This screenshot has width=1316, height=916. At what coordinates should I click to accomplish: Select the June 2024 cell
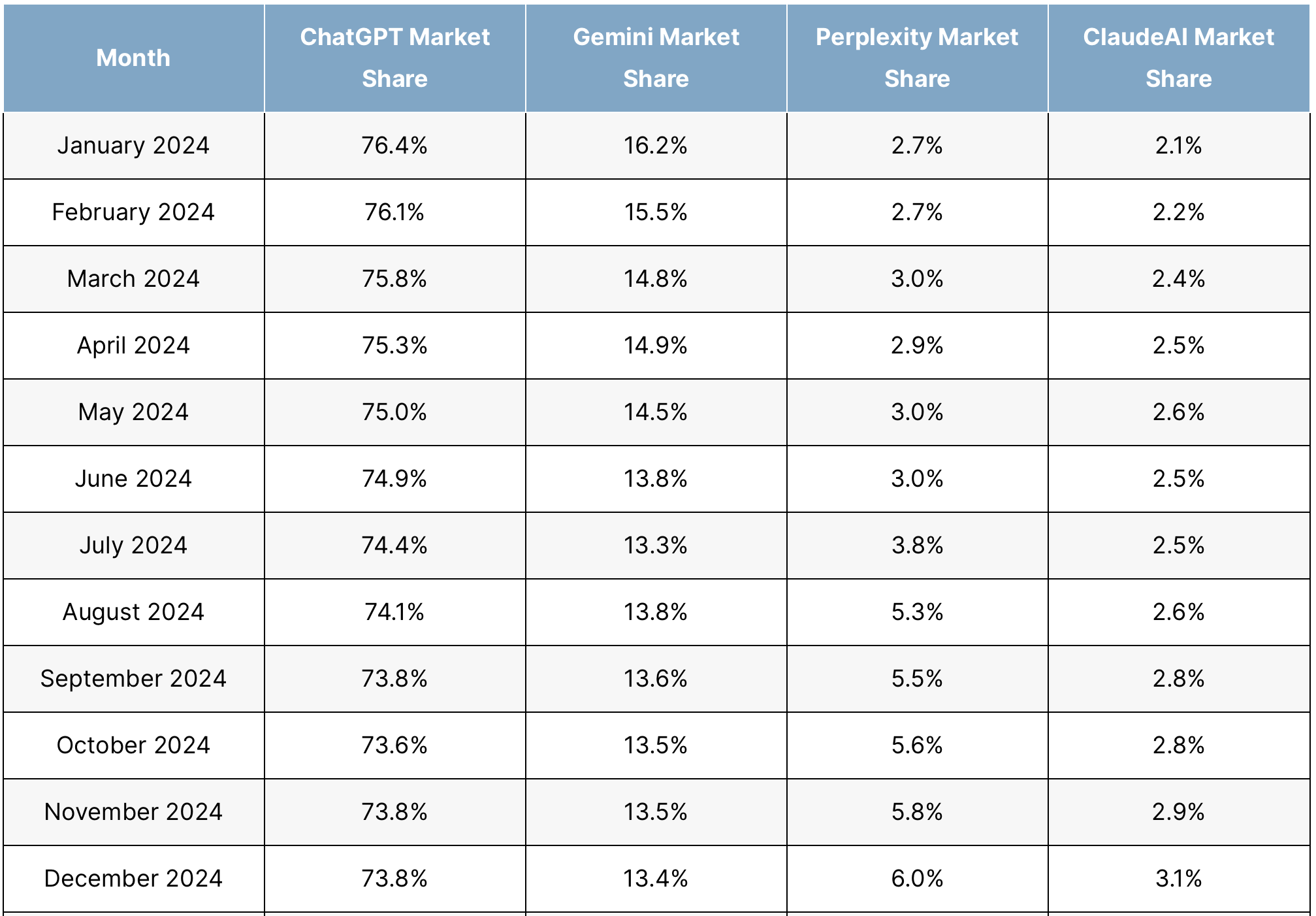pos(133,479)
